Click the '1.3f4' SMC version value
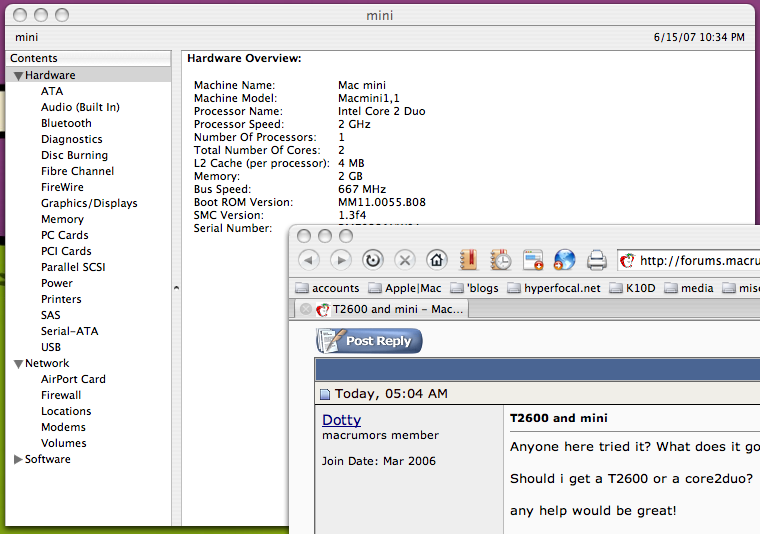The width and height of the screenshot is (760, 534). point(352,215)
